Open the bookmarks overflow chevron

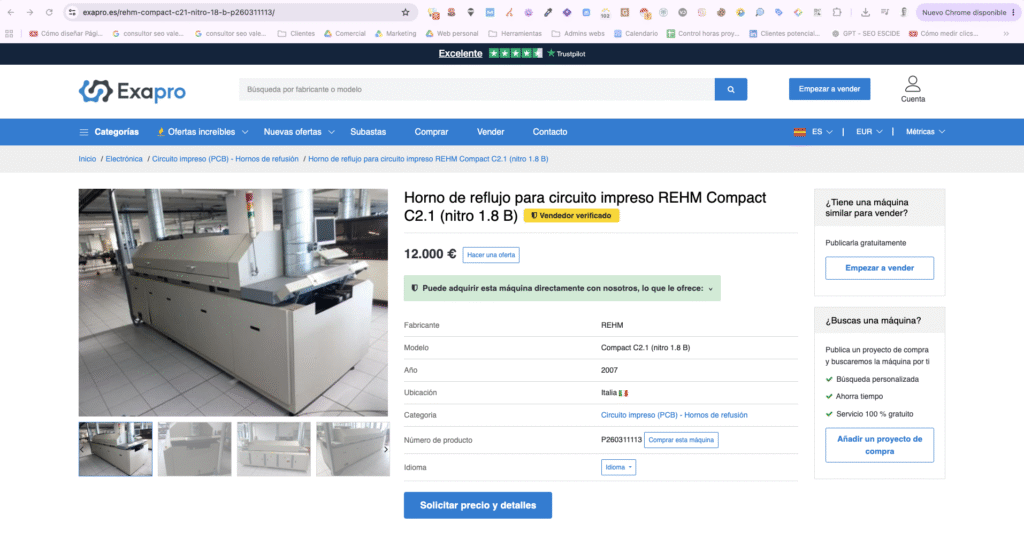(1006, 33)
